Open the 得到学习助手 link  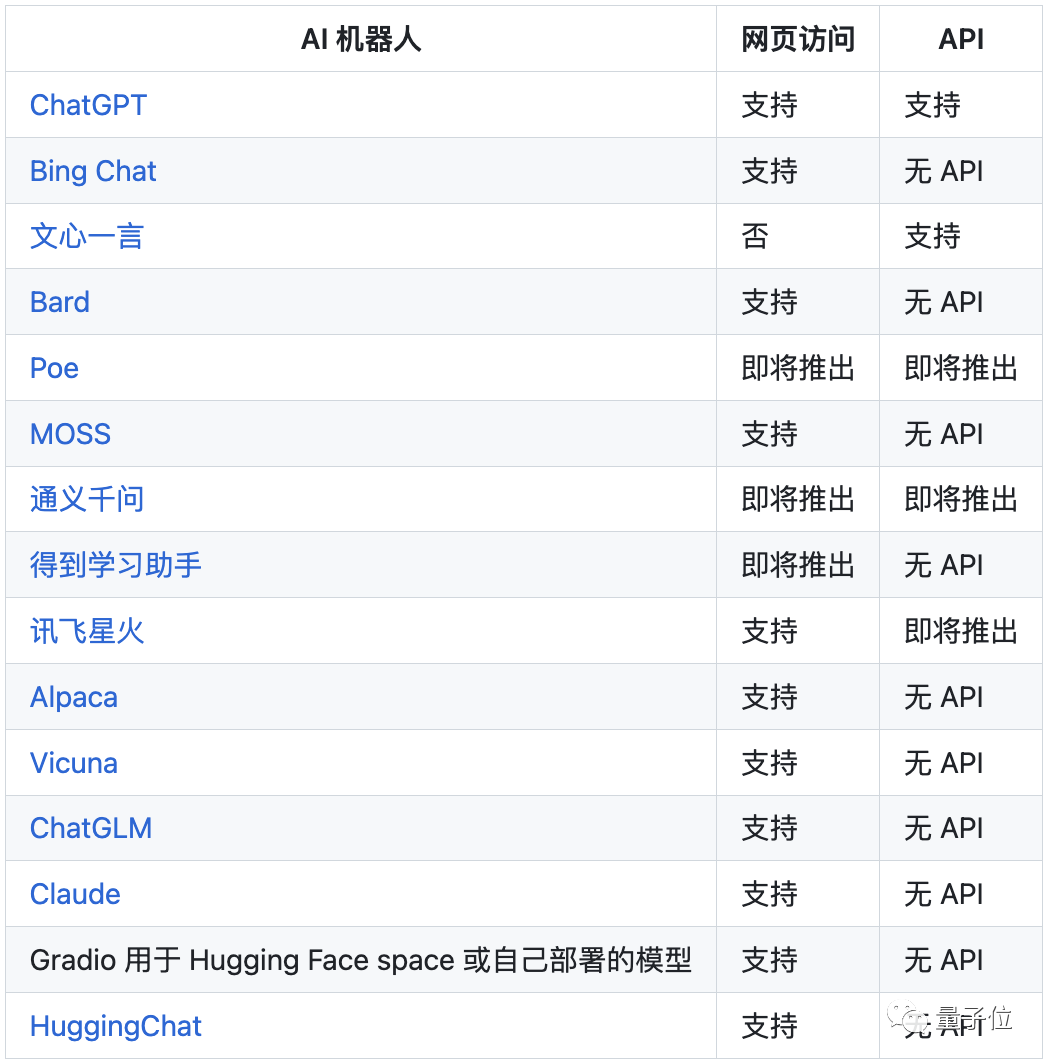[114, 565]
